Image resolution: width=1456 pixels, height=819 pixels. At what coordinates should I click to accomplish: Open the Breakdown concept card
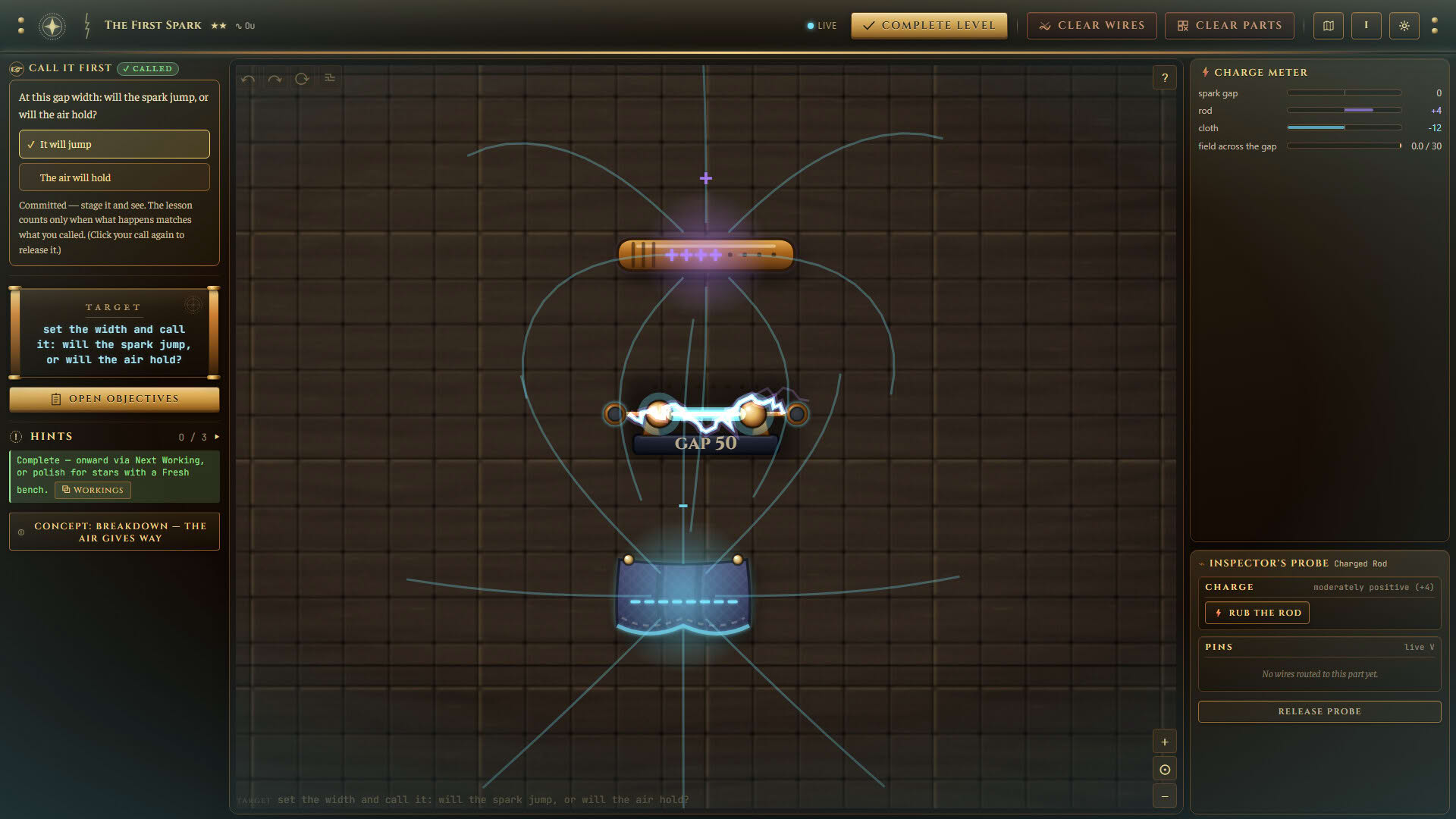coord(115,532)
